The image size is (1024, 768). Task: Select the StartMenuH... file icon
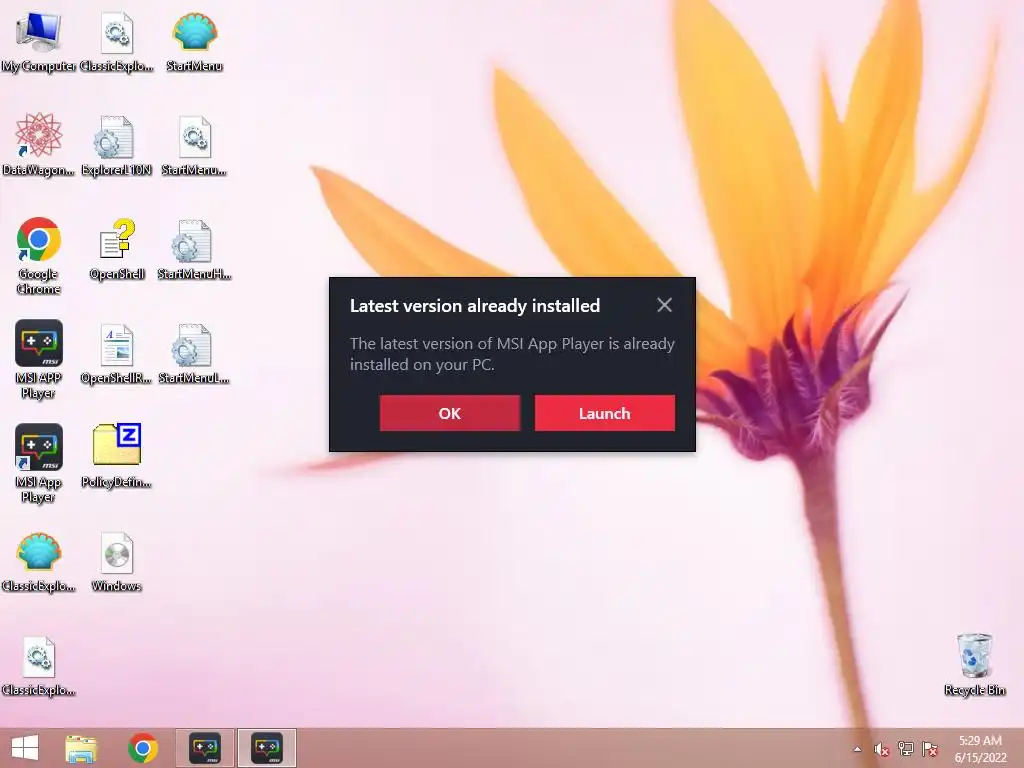click(194, 249)
